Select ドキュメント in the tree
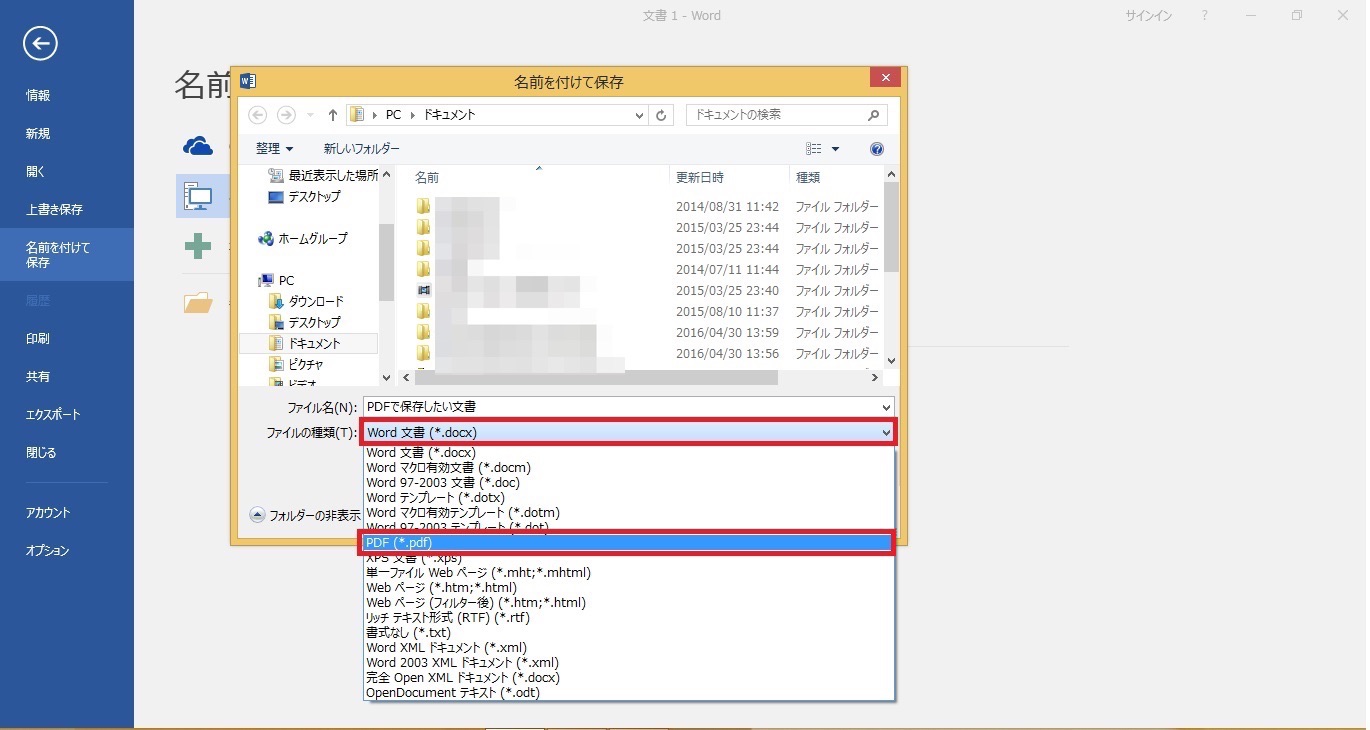 pos(309,344)
